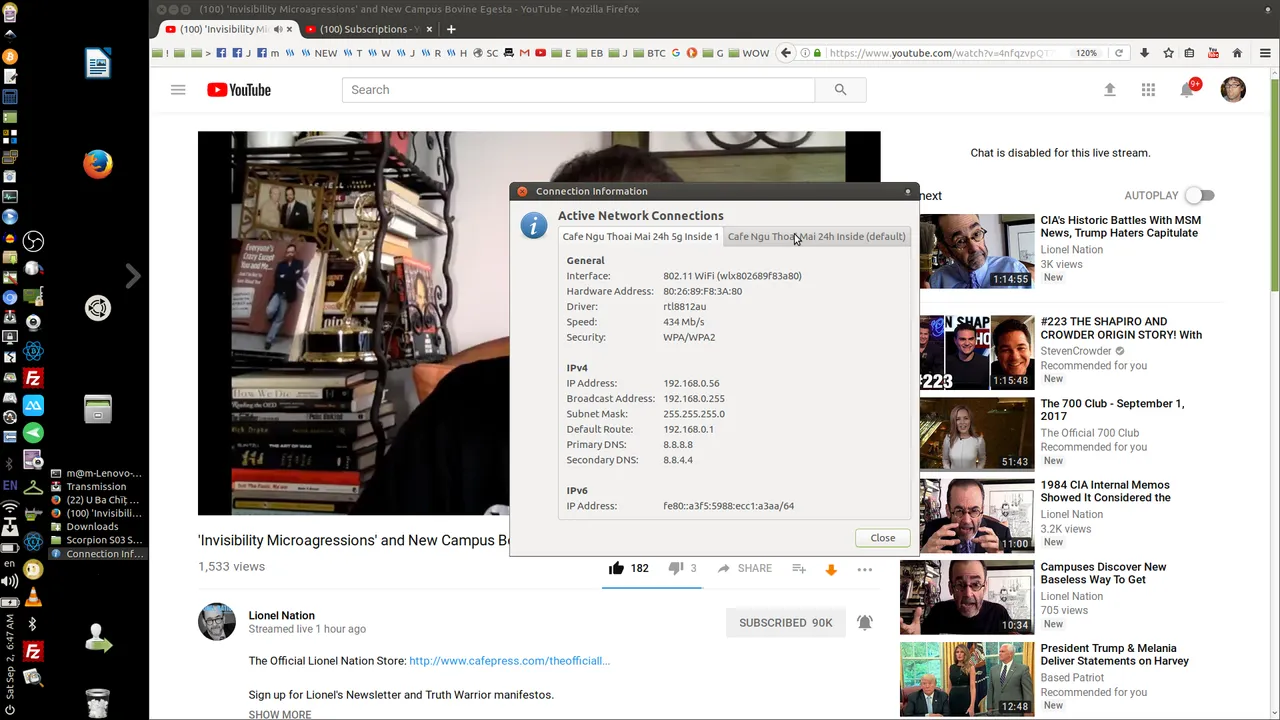1280x720 pixels.
Task: Open the Firefox downloads arrow
Action: [x=1145, y=53]
